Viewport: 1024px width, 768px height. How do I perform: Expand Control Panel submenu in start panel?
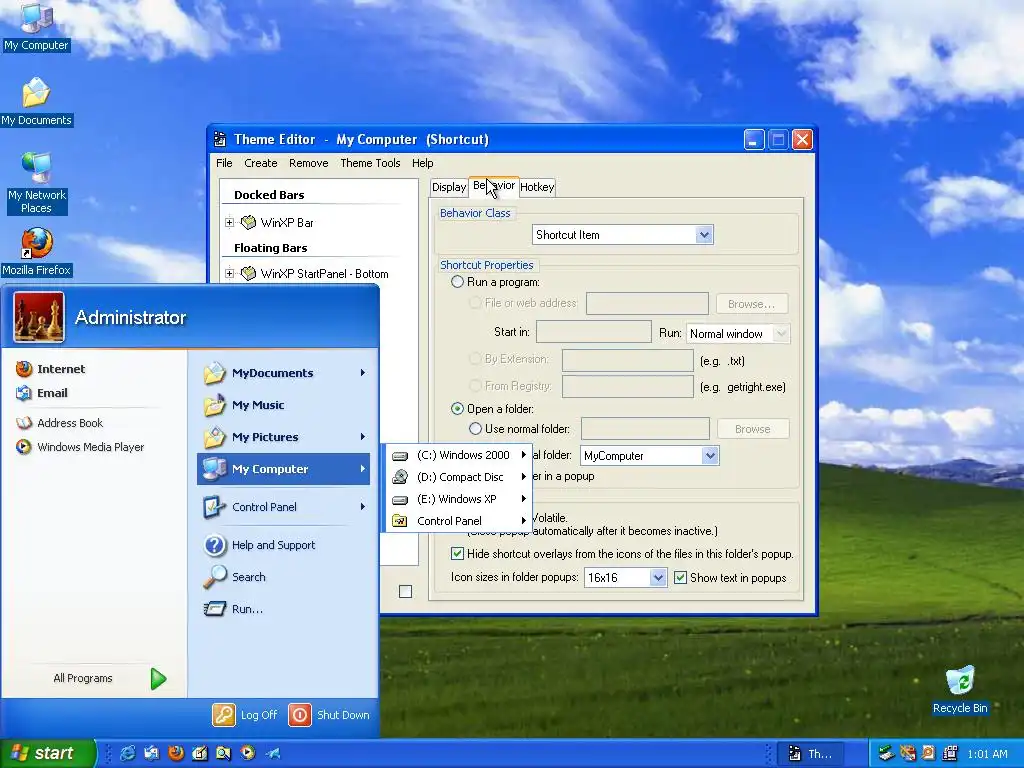coord(362,507)
